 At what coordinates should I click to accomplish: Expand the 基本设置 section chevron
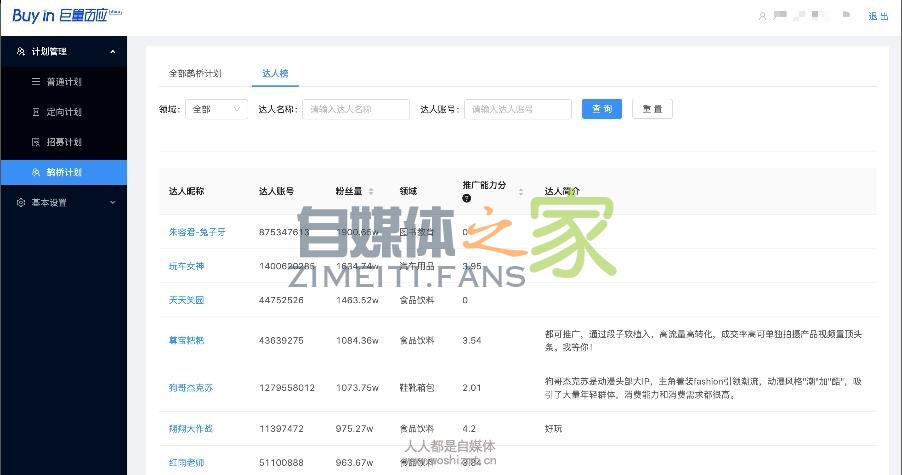(113, 202)
